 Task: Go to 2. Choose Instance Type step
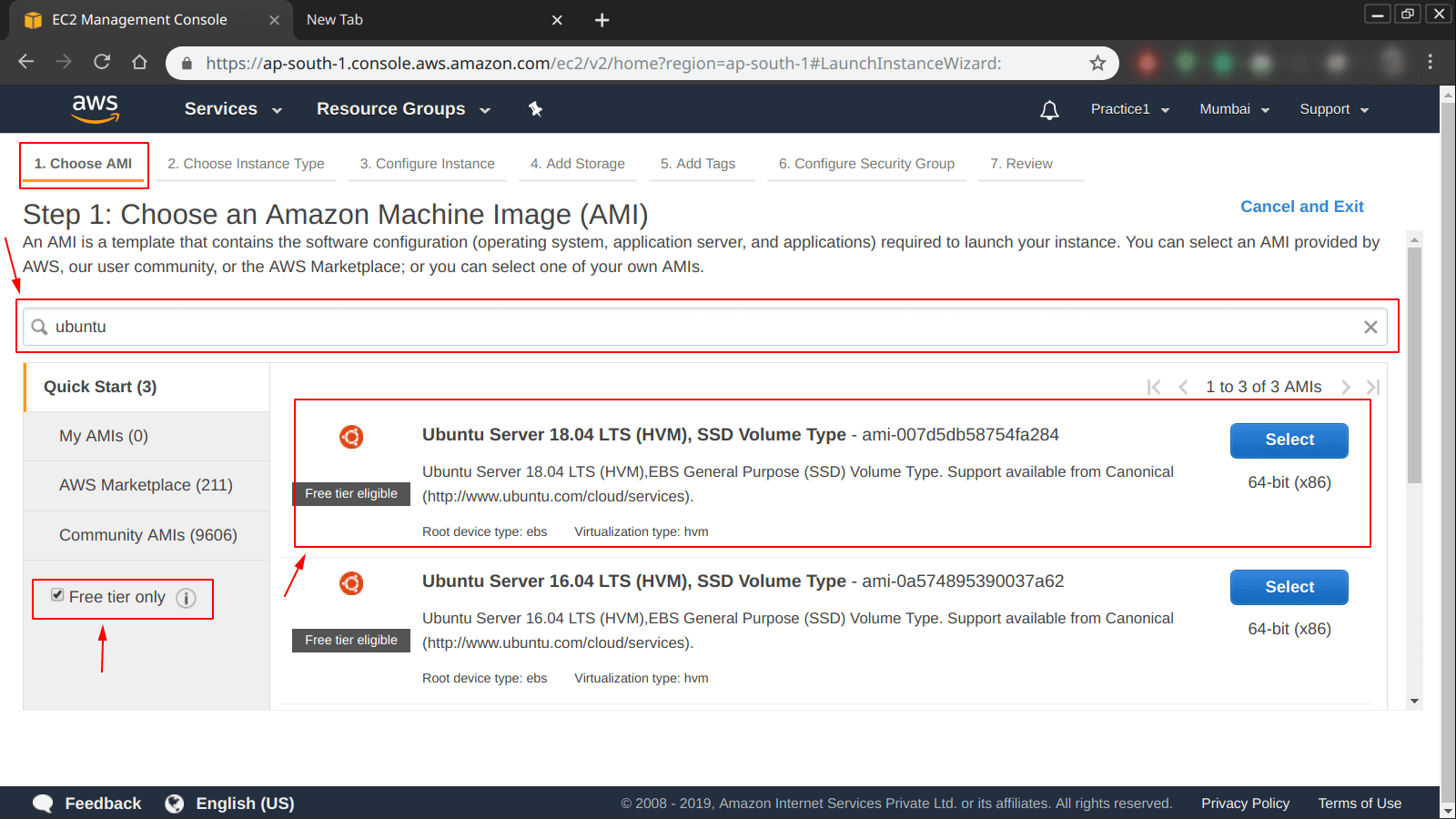(246, 164)
